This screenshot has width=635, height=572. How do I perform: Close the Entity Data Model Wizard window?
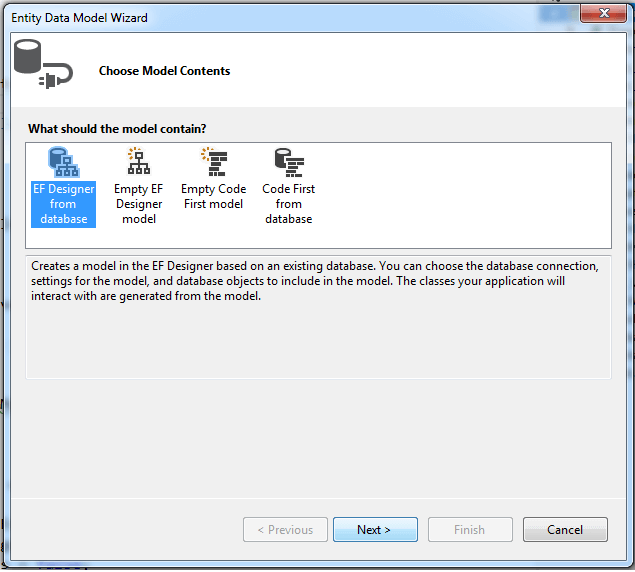pos(603,13)
